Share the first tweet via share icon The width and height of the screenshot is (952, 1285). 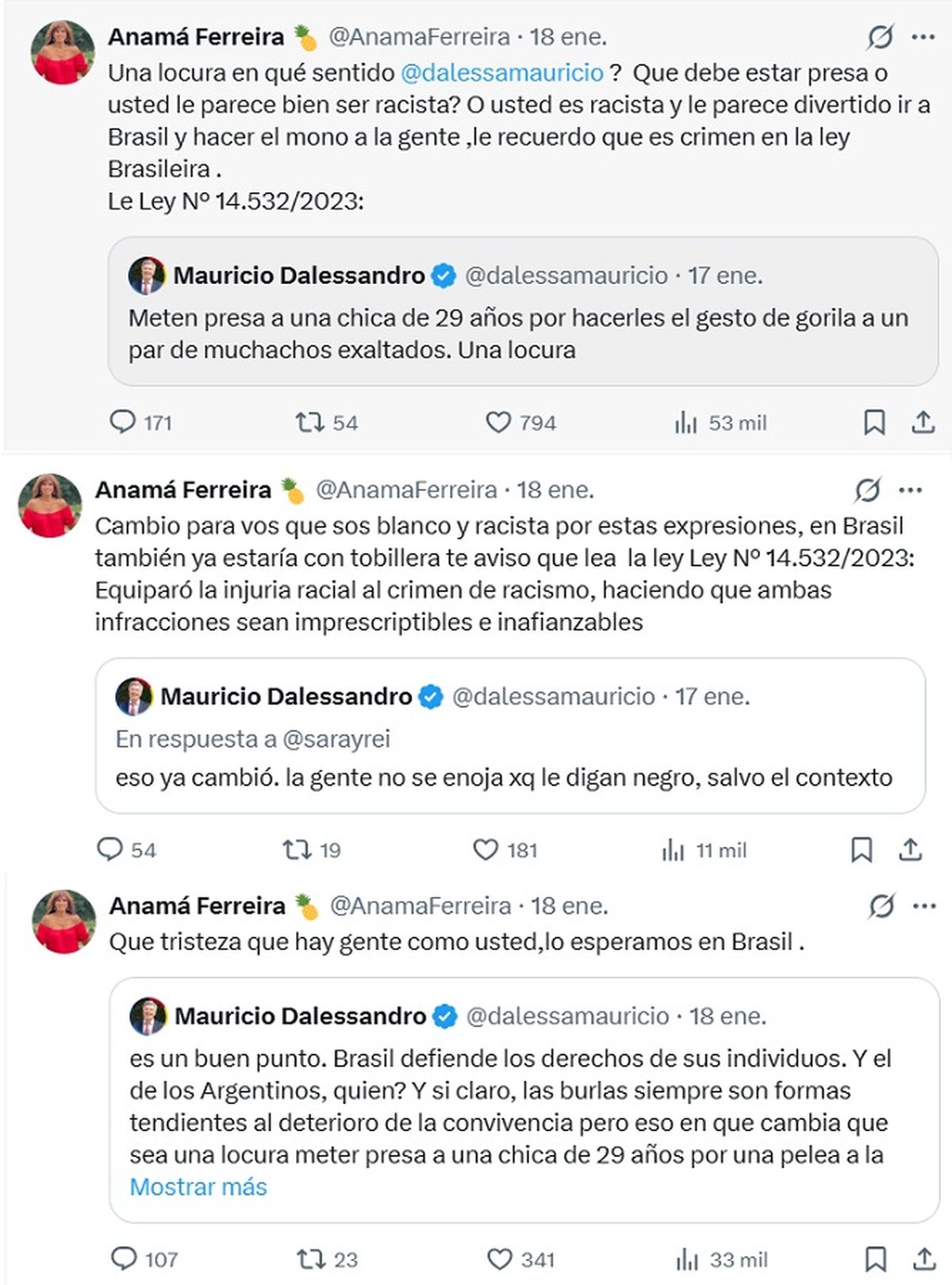point(923,421)
